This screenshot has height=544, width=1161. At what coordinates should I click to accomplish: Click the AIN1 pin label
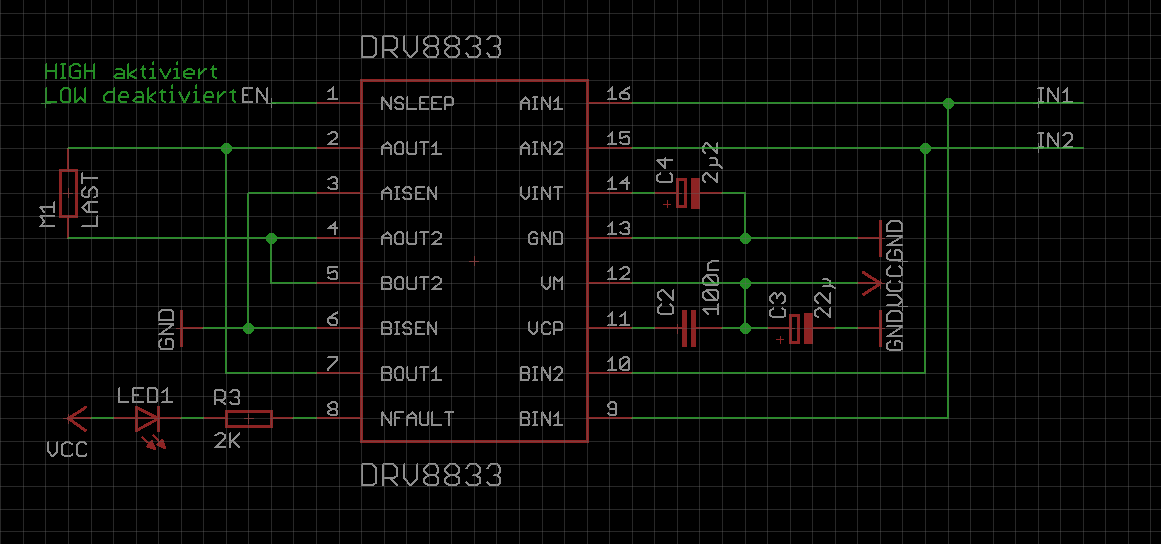coord(541,104)
